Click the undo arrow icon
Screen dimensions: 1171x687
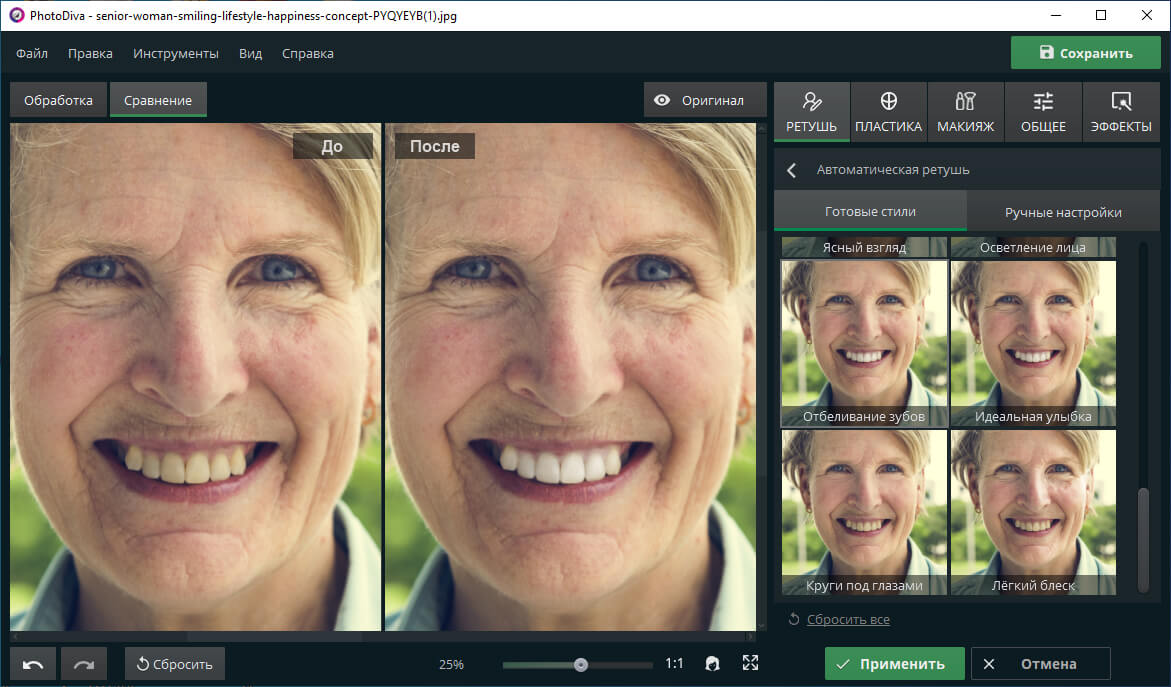pos(33,664)
